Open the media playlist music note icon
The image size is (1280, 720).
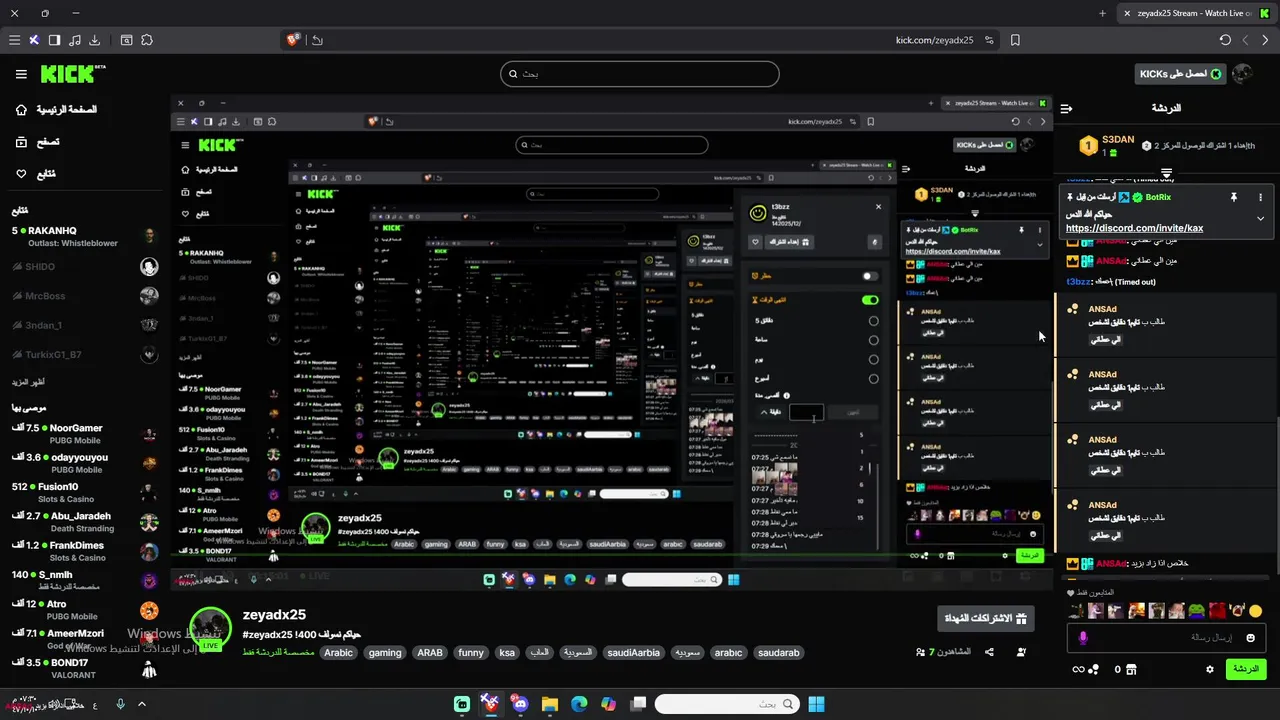coord(74,40)
